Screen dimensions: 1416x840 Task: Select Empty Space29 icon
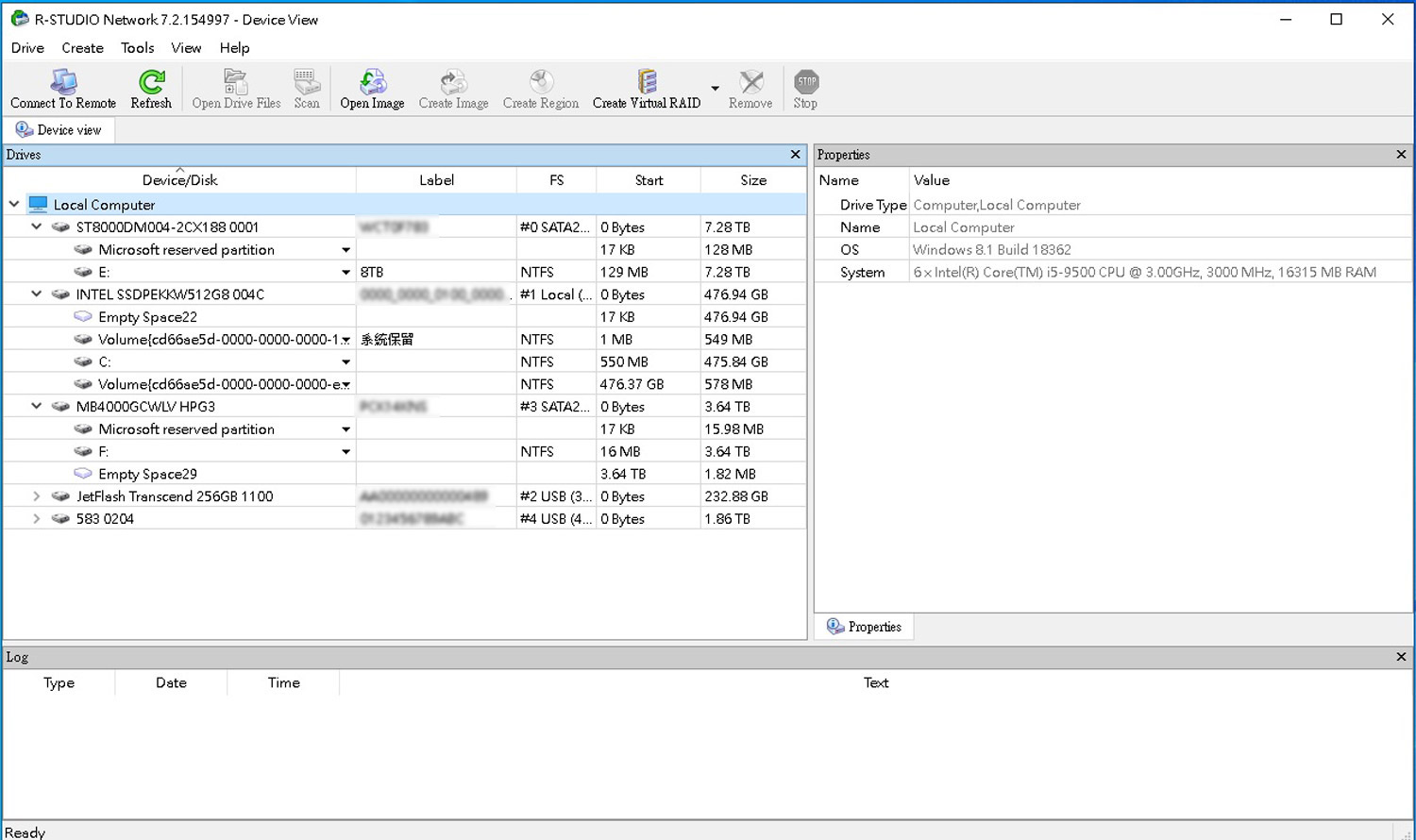[x=83, y=473]
